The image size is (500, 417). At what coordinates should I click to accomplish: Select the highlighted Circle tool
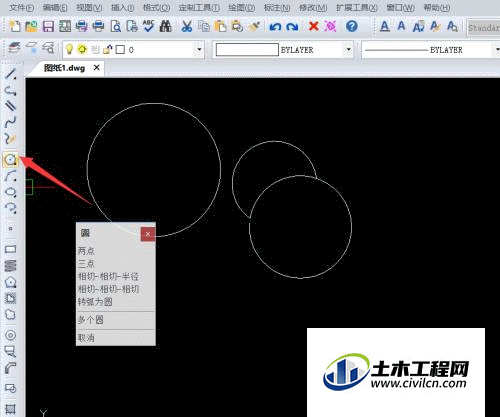[11, 160]
